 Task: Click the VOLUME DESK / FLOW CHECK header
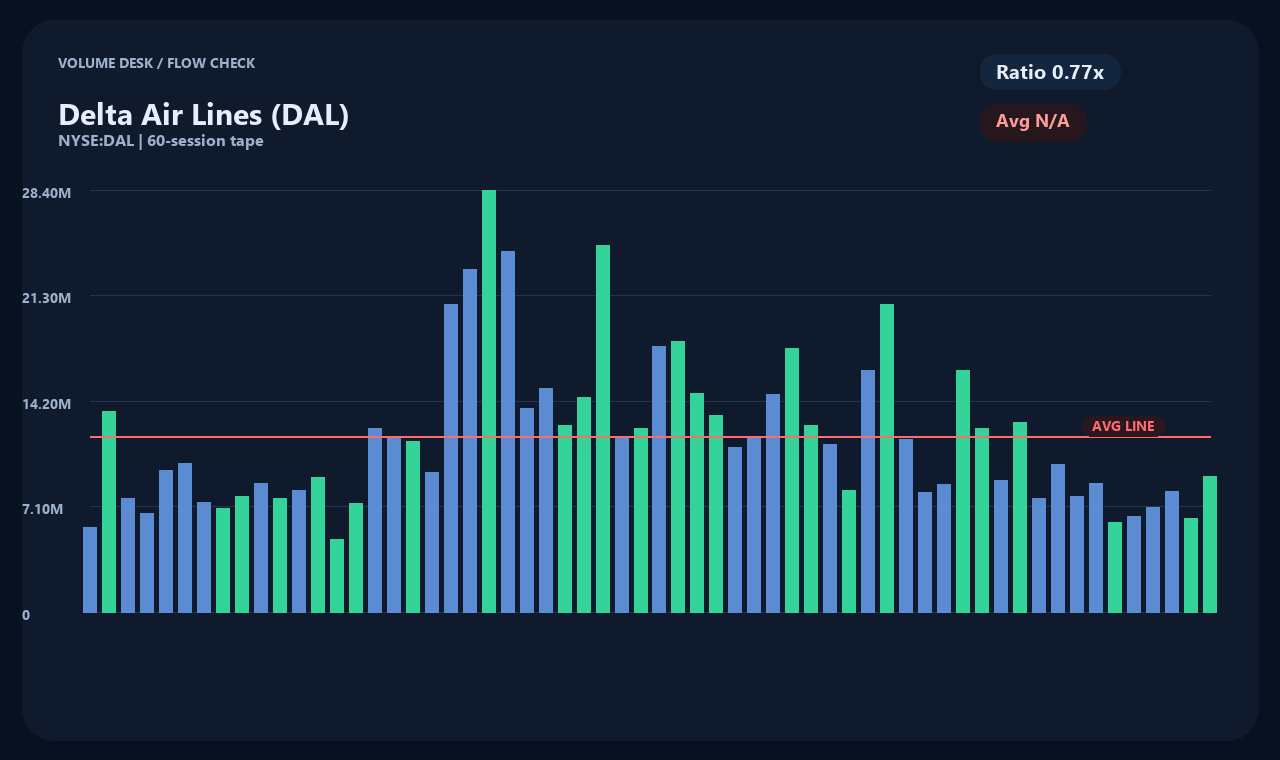coord(156,63)
